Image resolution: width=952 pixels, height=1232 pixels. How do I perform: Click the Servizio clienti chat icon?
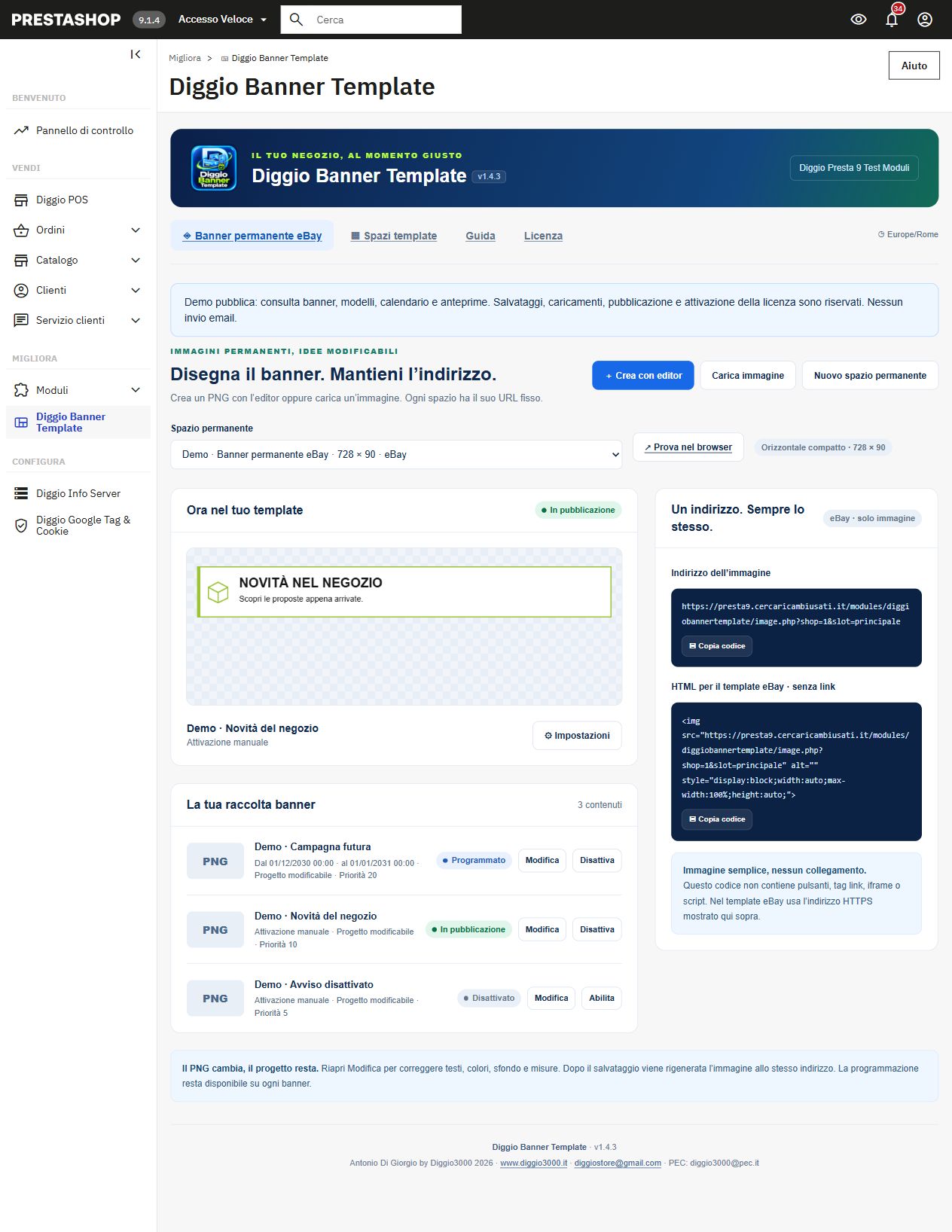[x=21, y=321]
